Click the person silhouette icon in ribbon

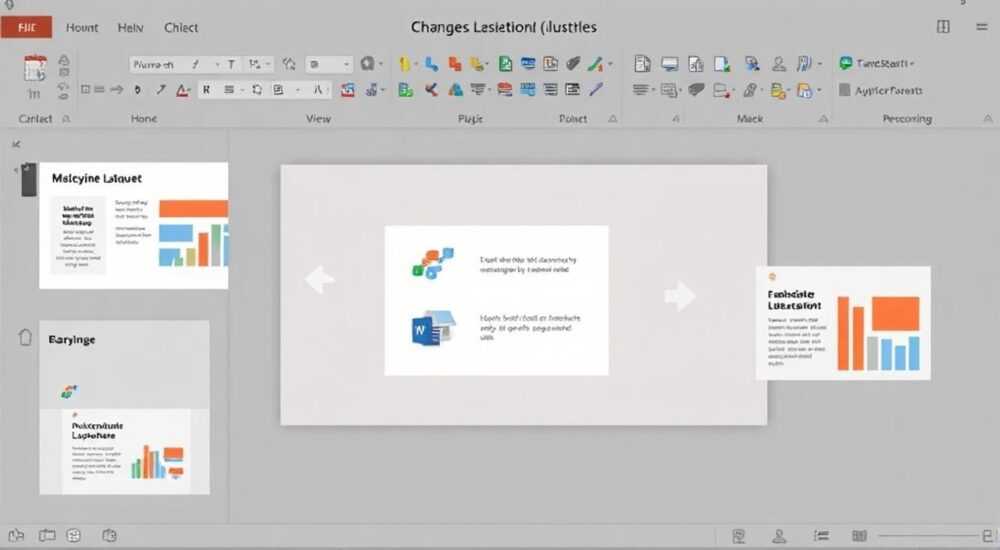pos(779,63)
